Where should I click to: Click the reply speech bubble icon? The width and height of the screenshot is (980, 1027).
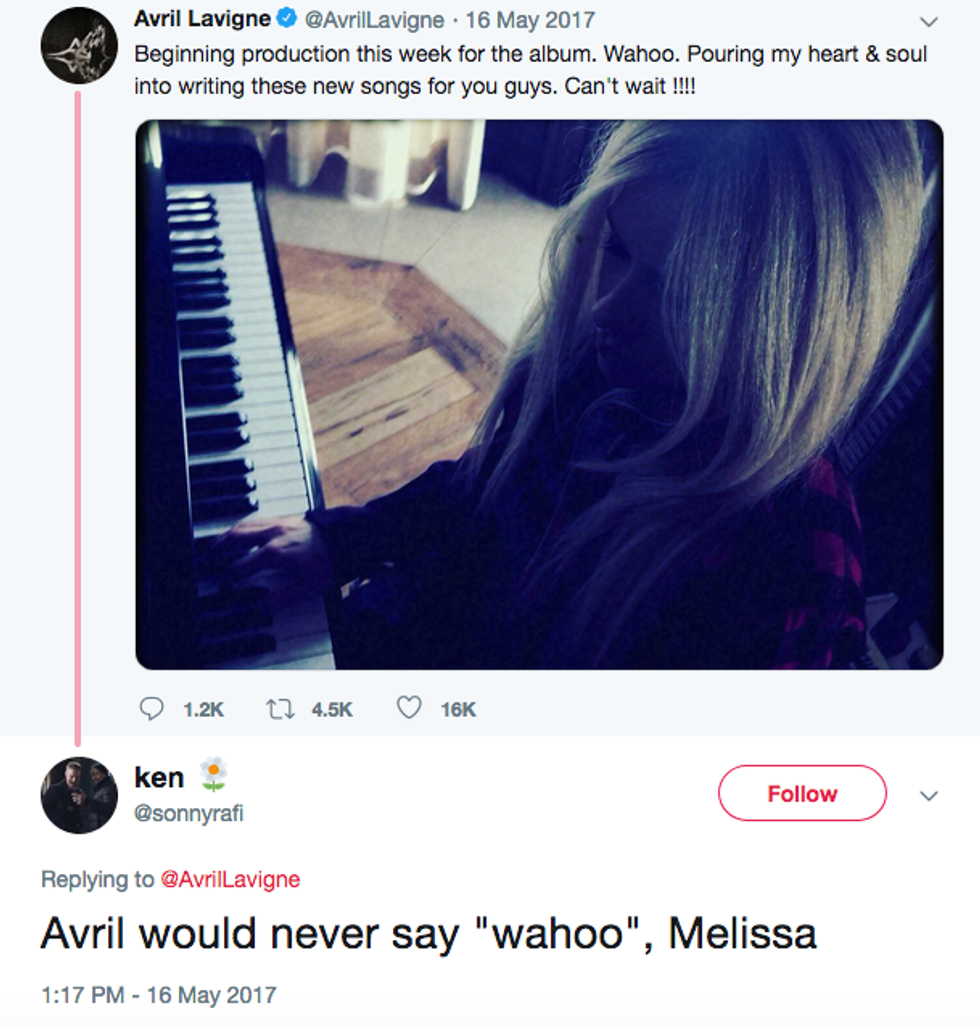[x=151, y=709]
